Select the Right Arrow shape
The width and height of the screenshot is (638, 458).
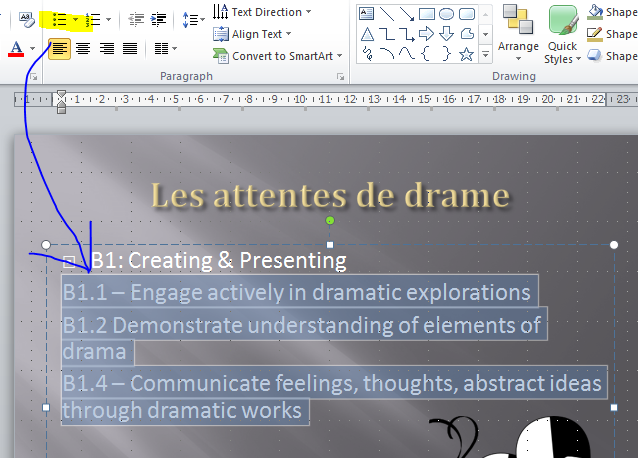click(x=426, y=34)
